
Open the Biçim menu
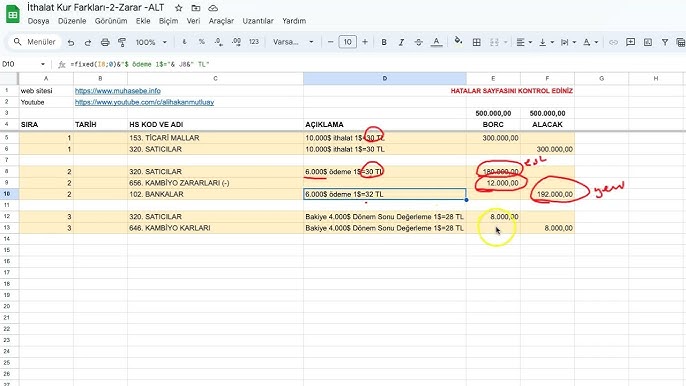[x=168, y=21]
